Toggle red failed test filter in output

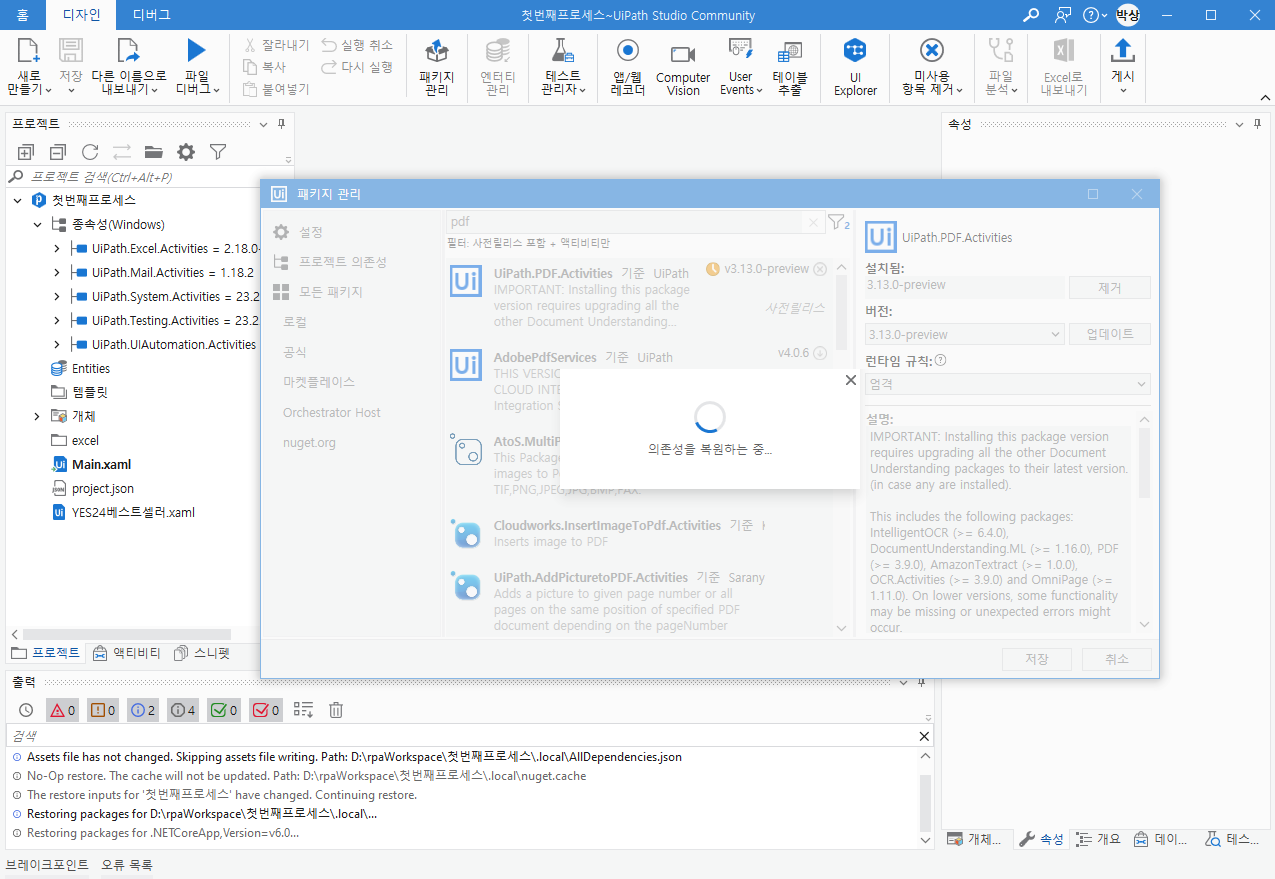(x=265, y=710)
